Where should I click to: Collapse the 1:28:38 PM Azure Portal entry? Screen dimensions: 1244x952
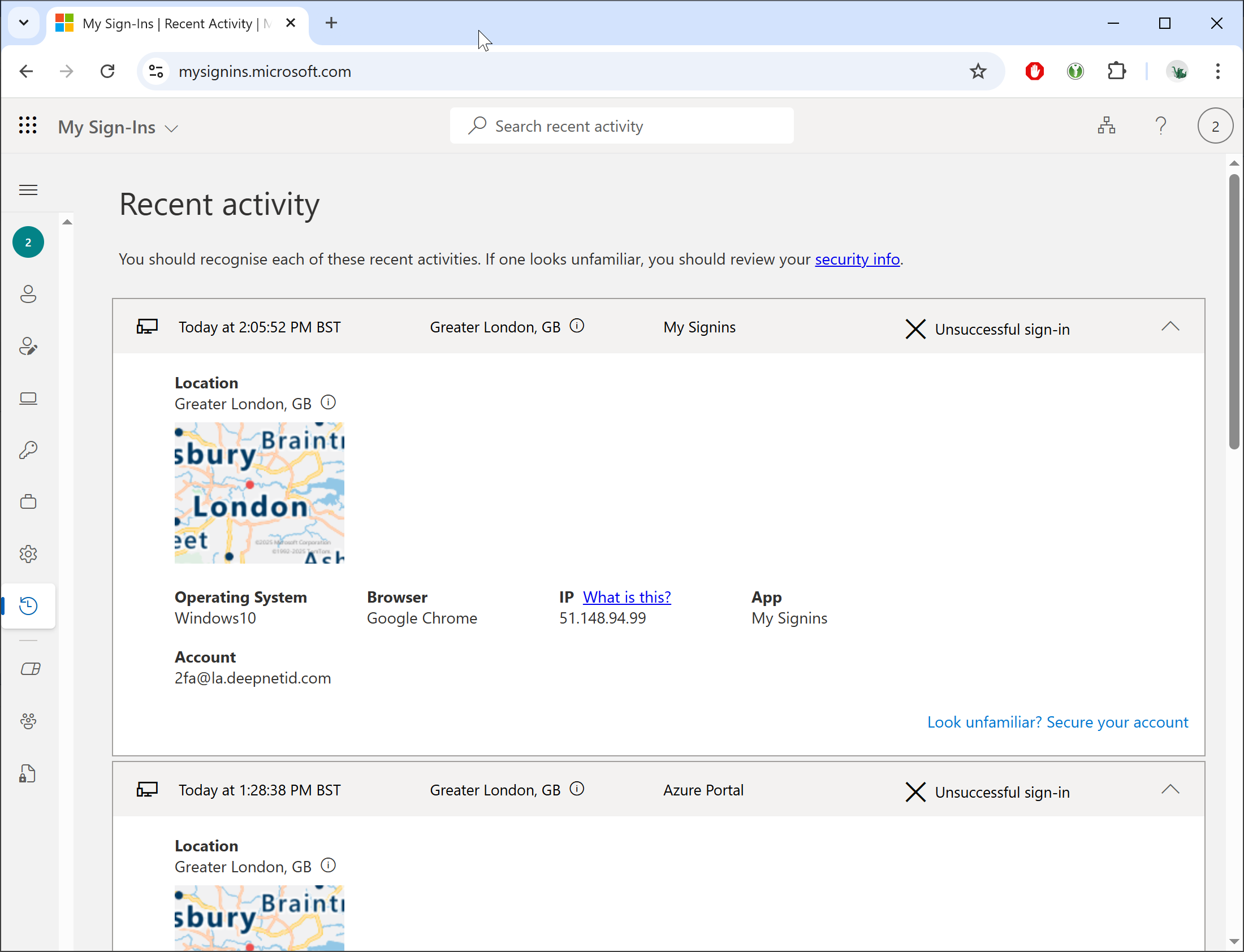(1170, 789)
